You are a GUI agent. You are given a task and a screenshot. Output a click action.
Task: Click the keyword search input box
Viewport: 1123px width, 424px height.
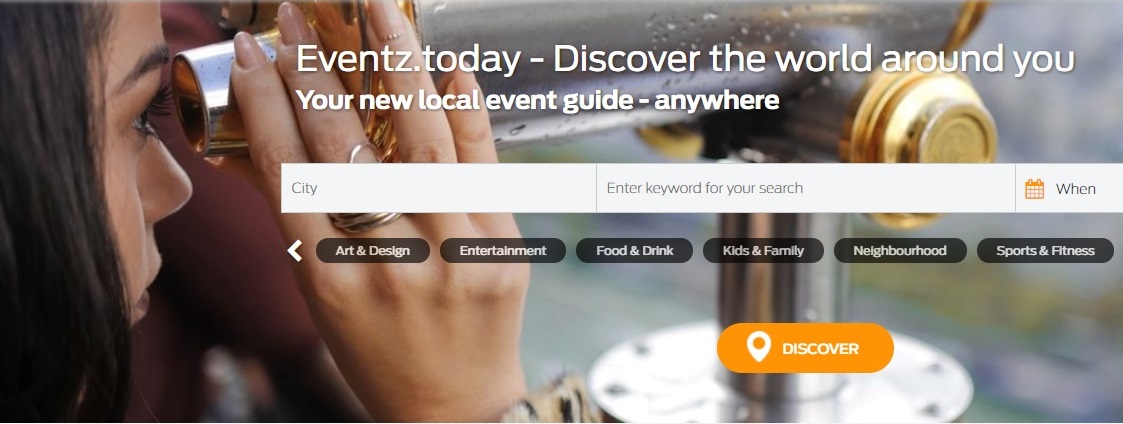coord(806,188)
